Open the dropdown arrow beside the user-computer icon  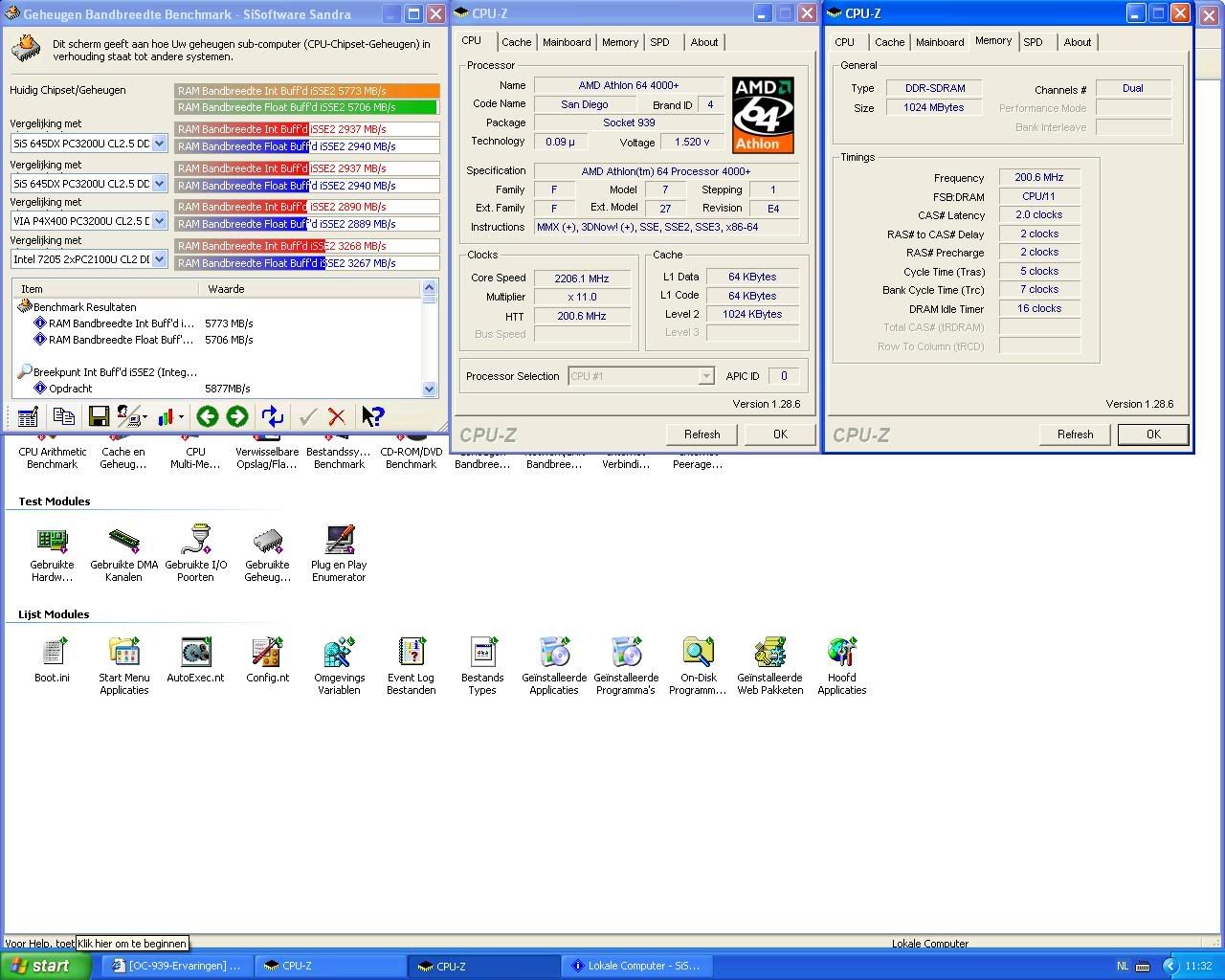coord(145,417)
